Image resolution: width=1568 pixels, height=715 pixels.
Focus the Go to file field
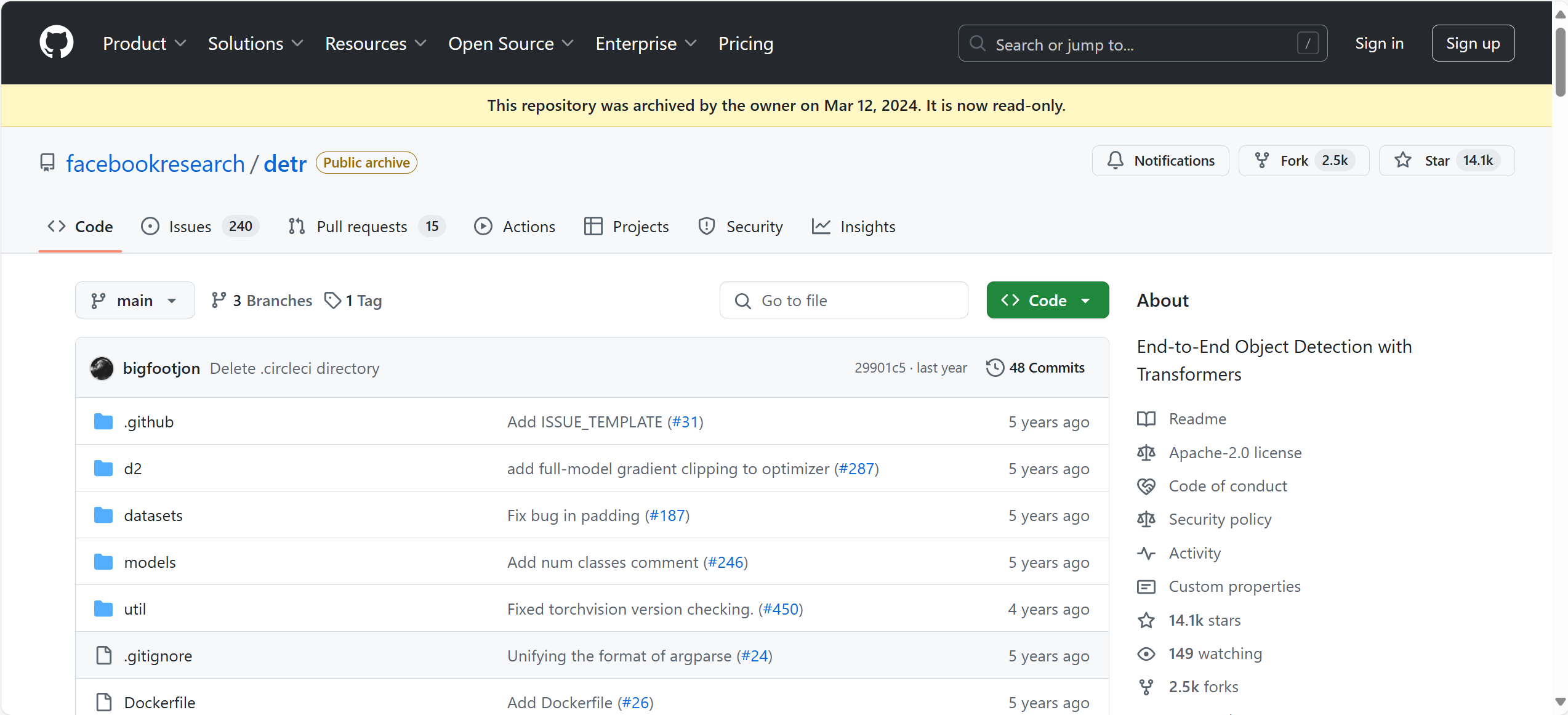pyautogui.click(x=843, y=301)
